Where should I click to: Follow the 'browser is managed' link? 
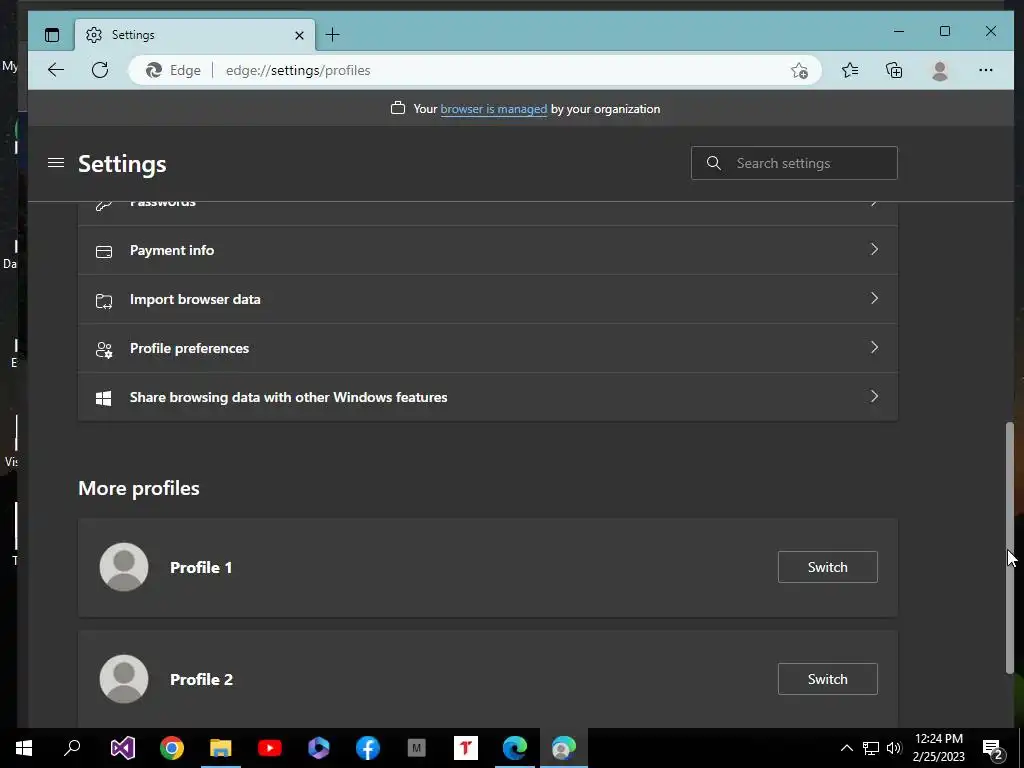pos(494,109)
